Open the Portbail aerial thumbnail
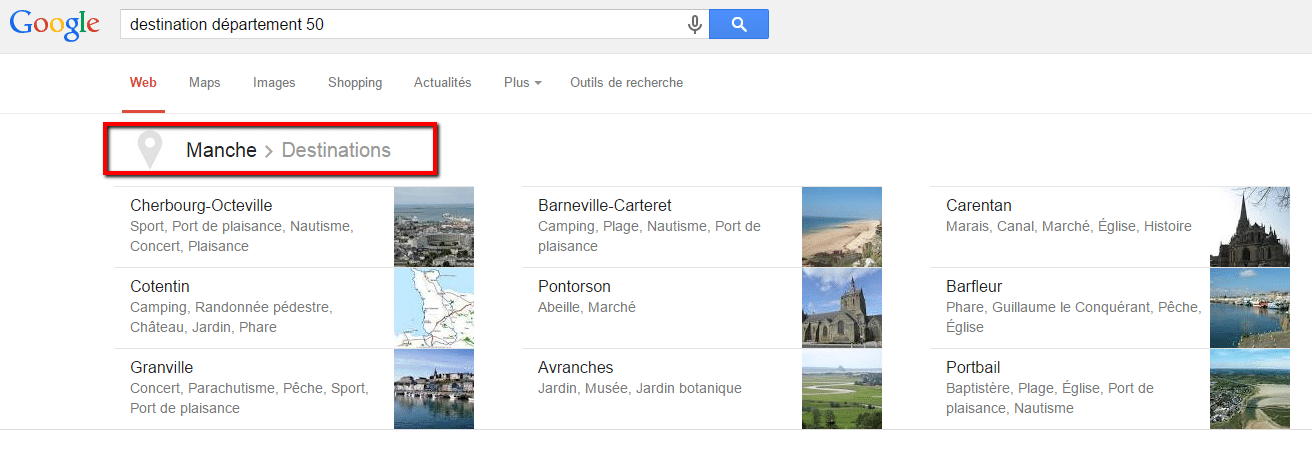1312x450 pixels. pyautogui.click(x=1250, y=389)
